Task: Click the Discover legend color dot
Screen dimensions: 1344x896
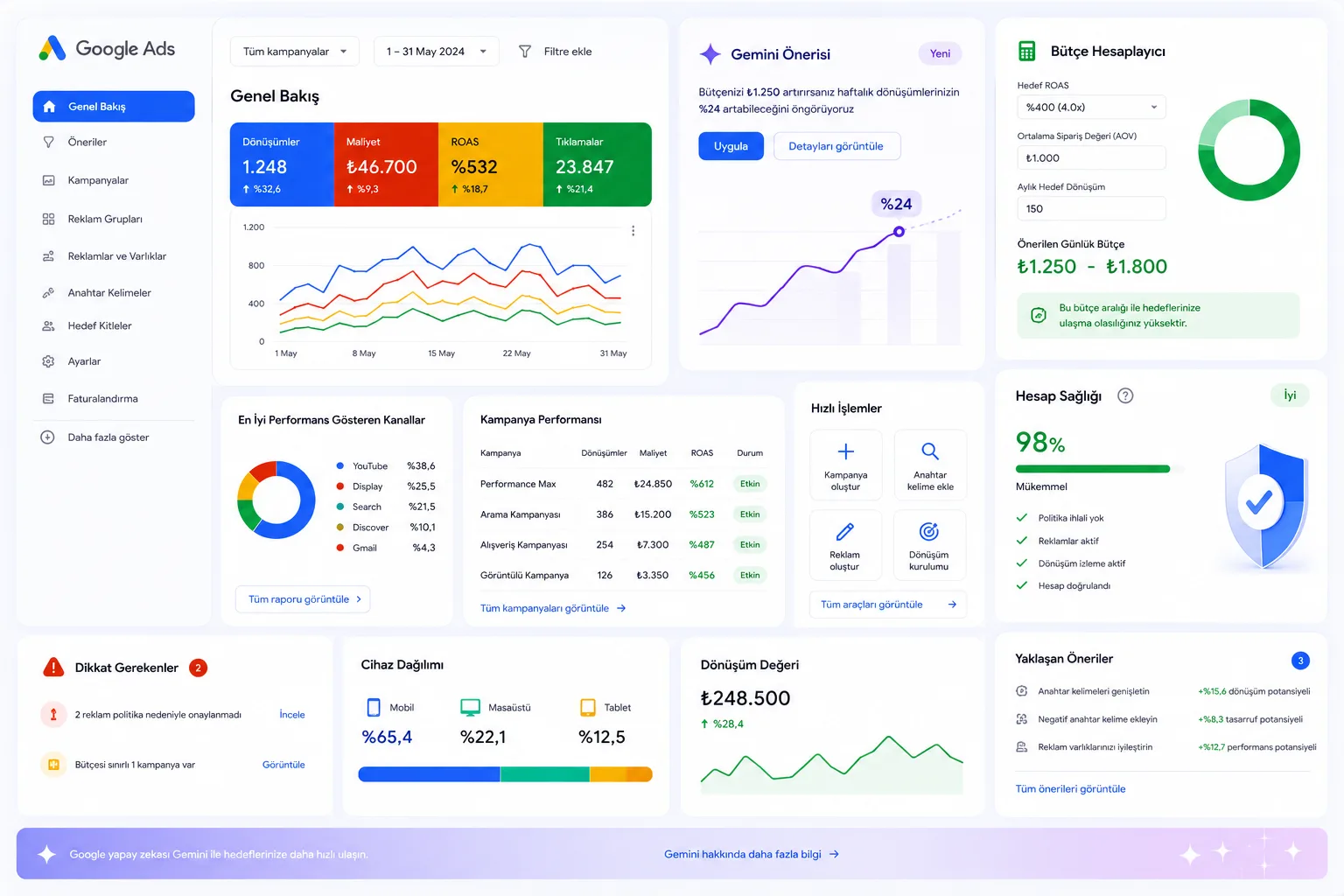Action: click(340, 528)
